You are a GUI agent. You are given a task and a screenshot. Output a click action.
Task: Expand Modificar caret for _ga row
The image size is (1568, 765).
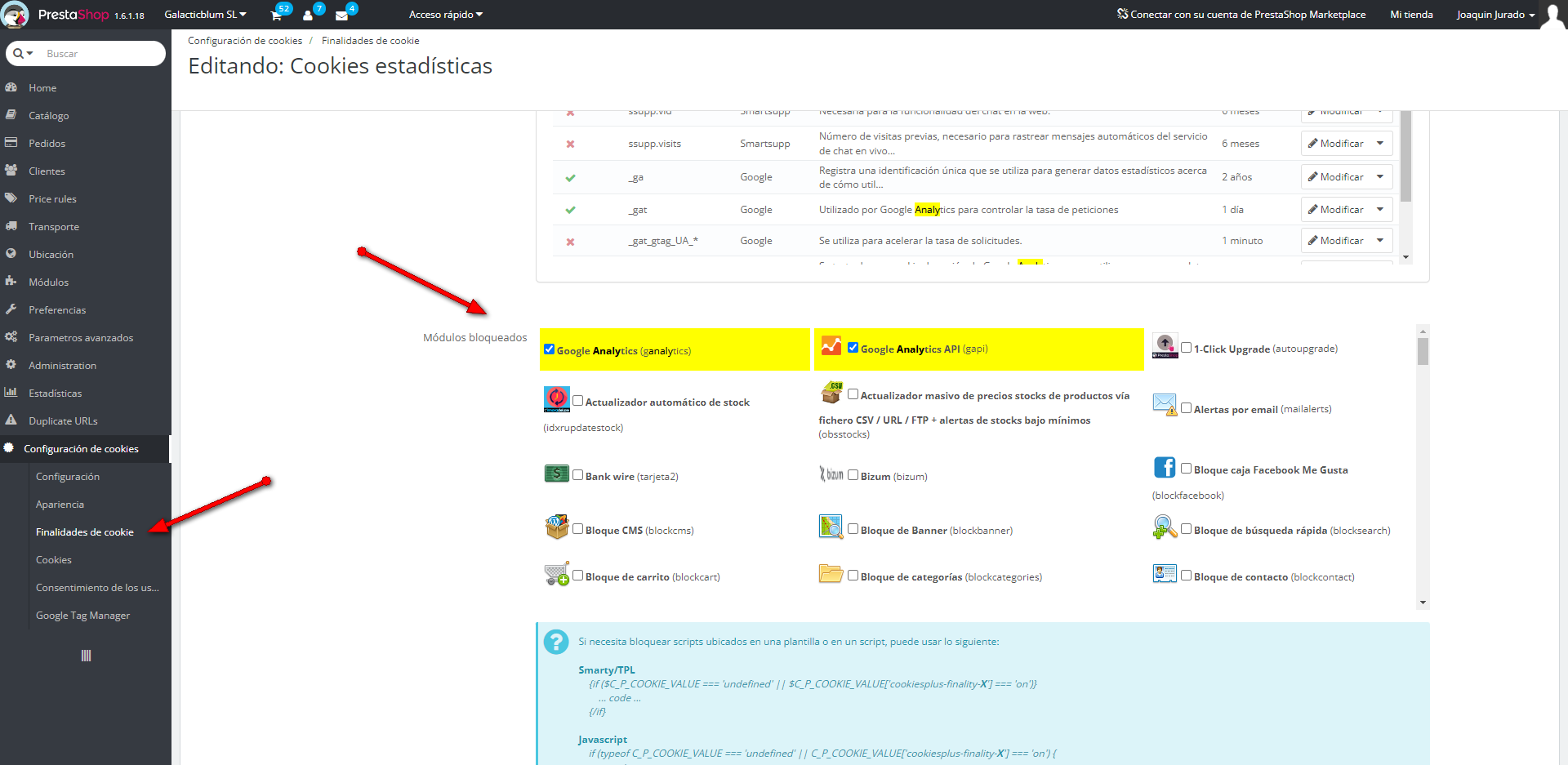coord(1380,176)
